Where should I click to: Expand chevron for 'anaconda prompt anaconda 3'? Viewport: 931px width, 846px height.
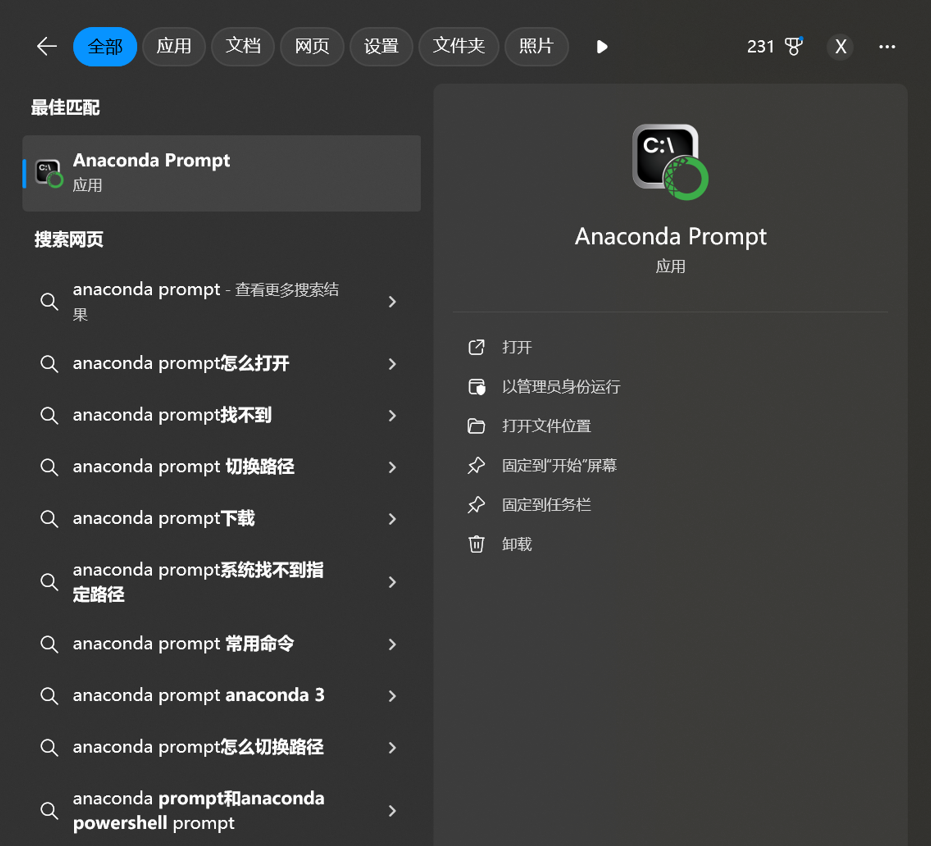pos(392,696)
